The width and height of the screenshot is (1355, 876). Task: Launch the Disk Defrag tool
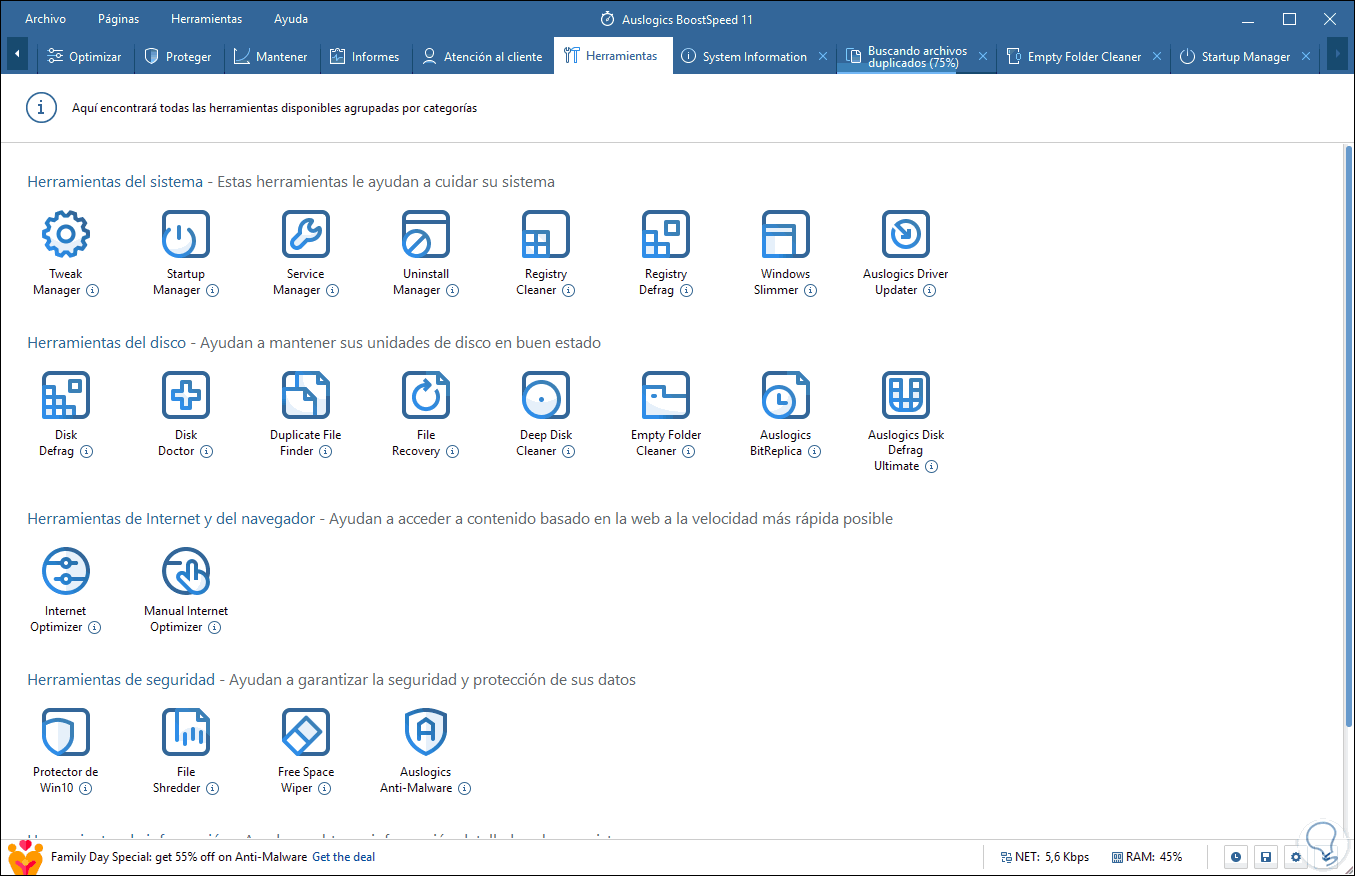(66, 396)
